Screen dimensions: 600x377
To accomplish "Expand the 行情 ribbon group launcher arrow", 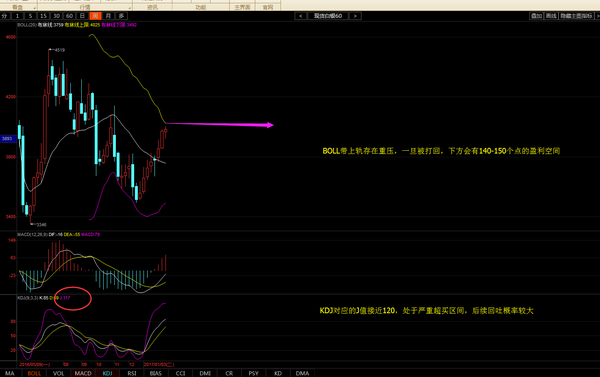I will [x=129, y=8].
